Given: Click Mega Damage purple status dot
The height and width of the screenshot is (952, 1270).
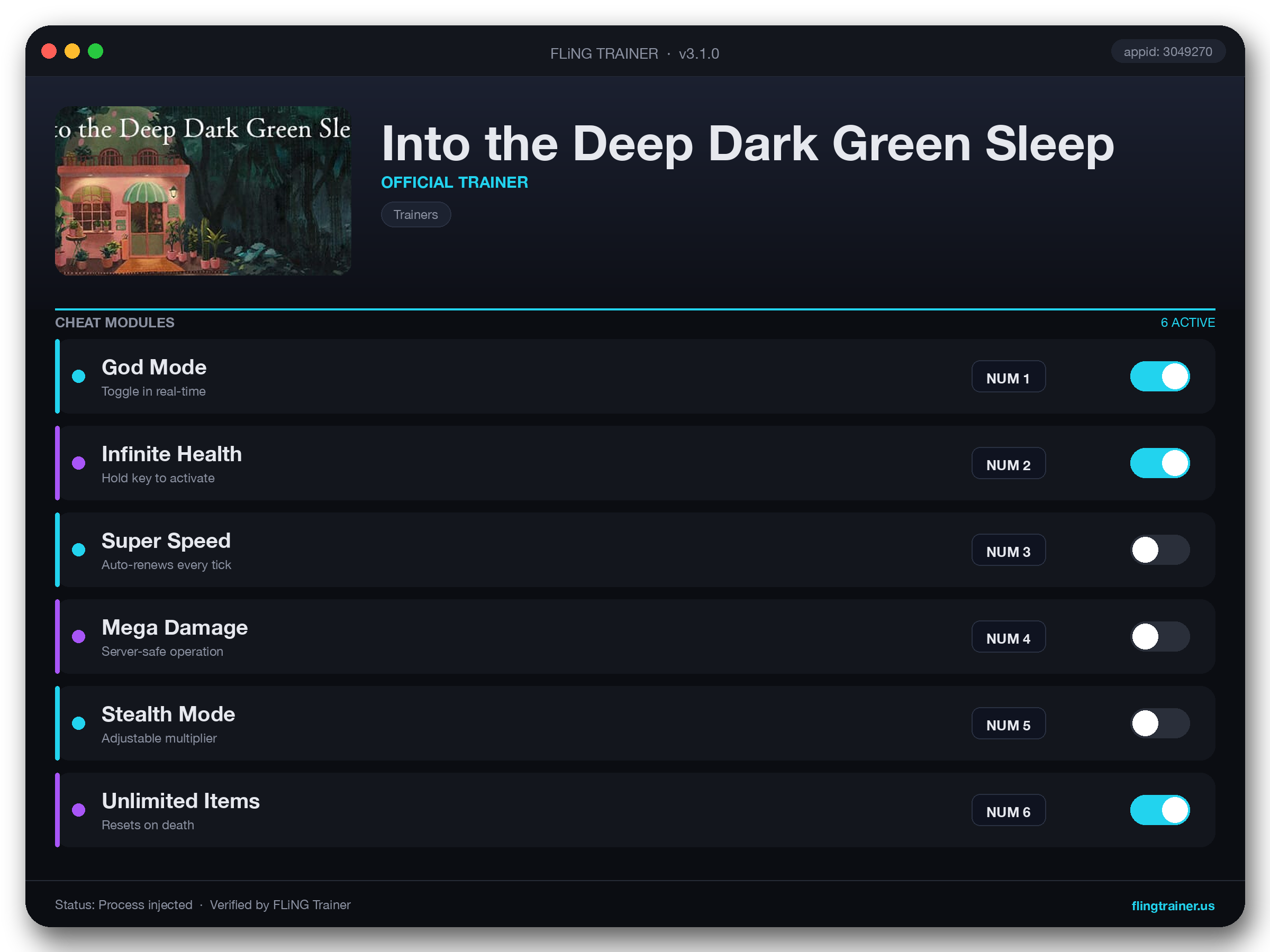Looking at the screenshot, I should [79, 636].
